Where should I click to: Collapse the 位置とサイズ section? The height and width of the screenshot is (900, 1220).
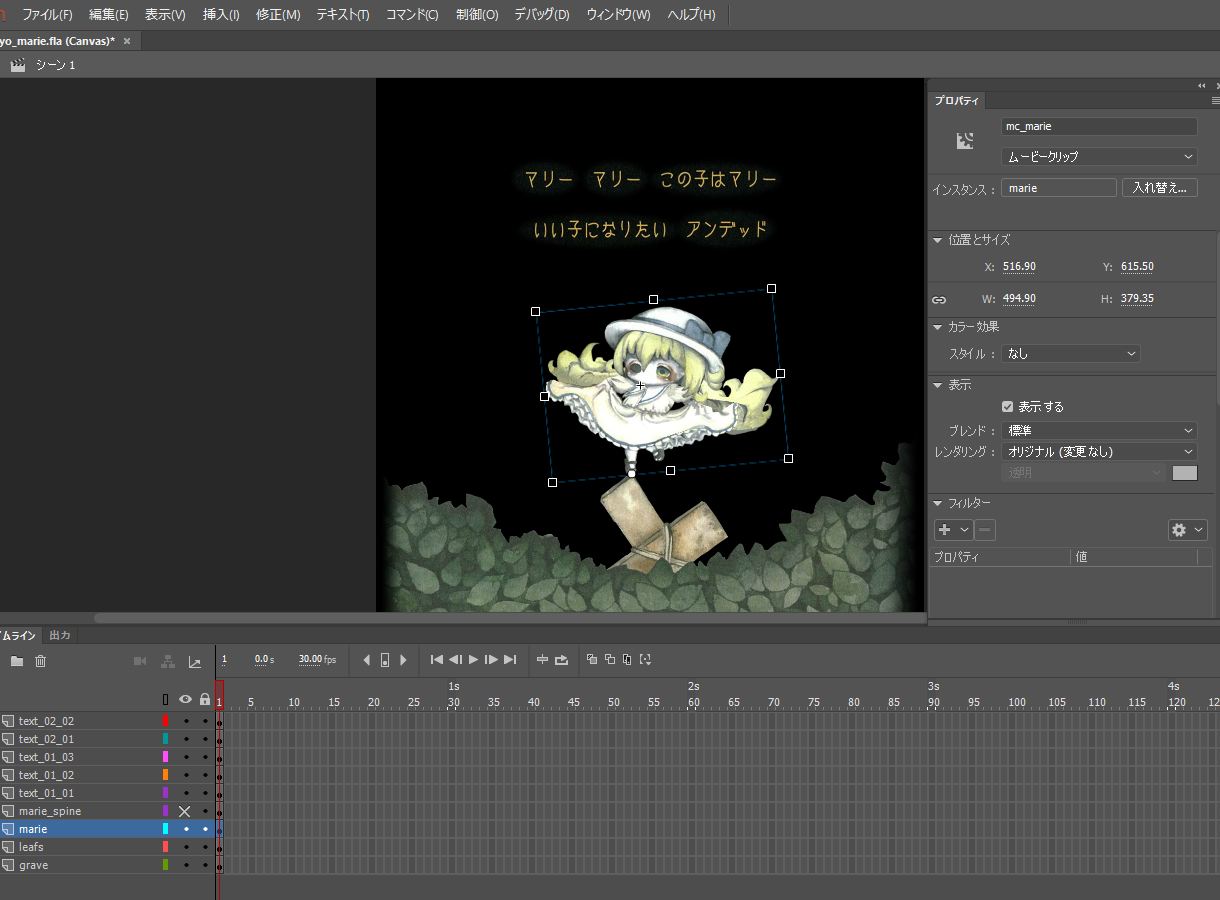click(x=938, y=240)
